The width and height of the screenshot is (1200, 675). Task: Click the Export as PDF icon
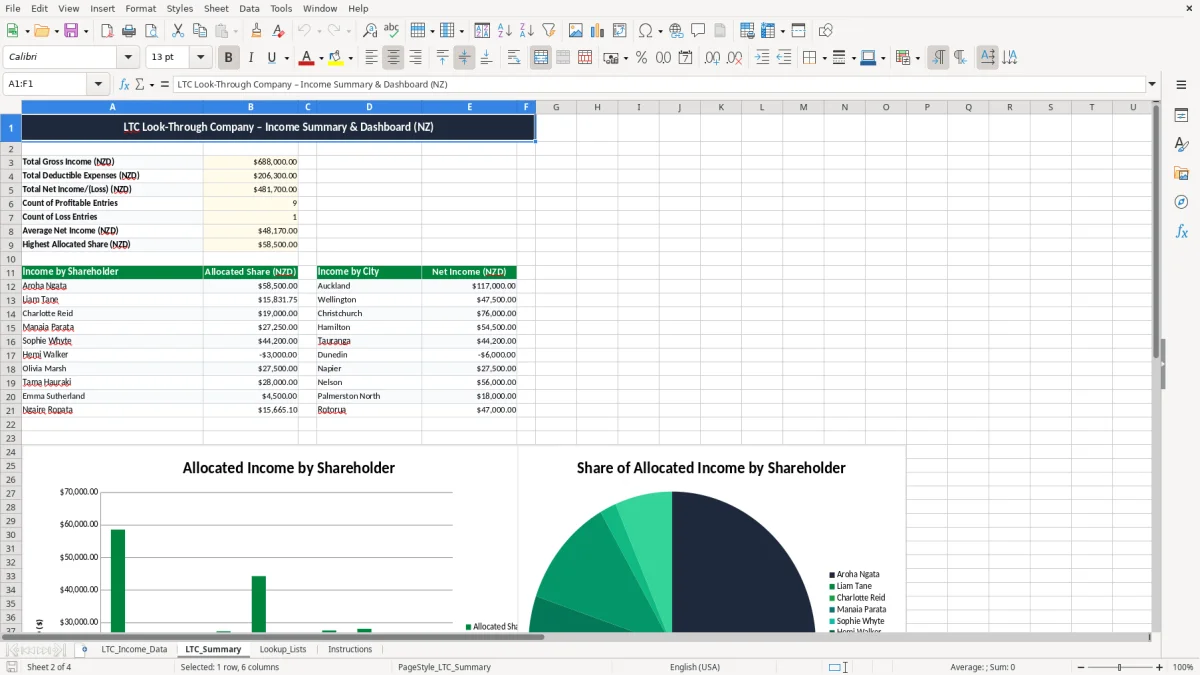[x=107, y=31]
